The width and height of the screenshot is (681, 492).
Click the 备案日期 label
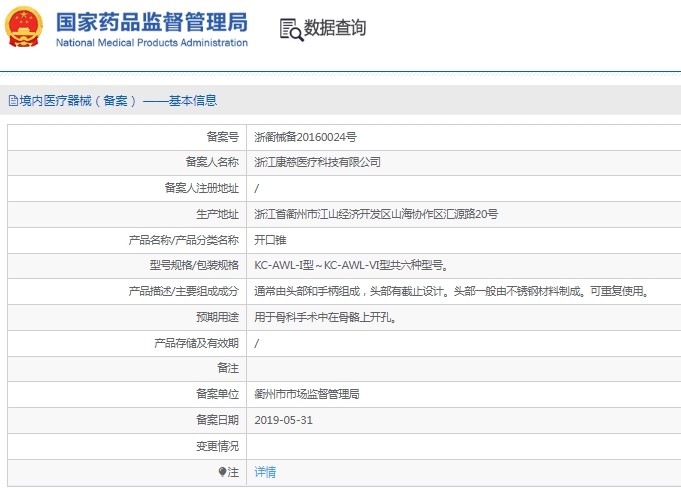(218, 420)
